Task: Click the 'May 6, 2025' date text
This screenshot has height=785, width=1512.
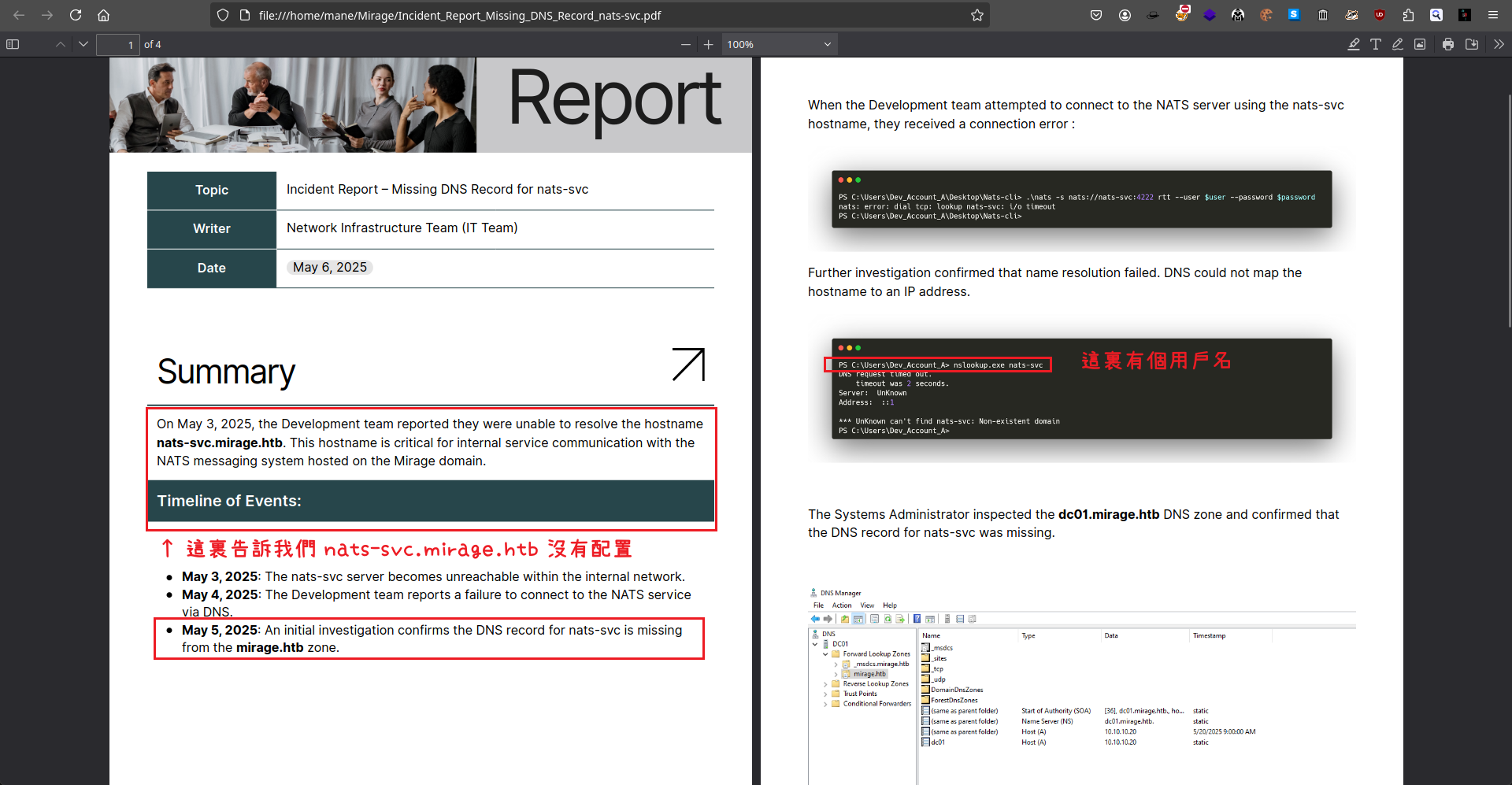Action: coord(330,267)
